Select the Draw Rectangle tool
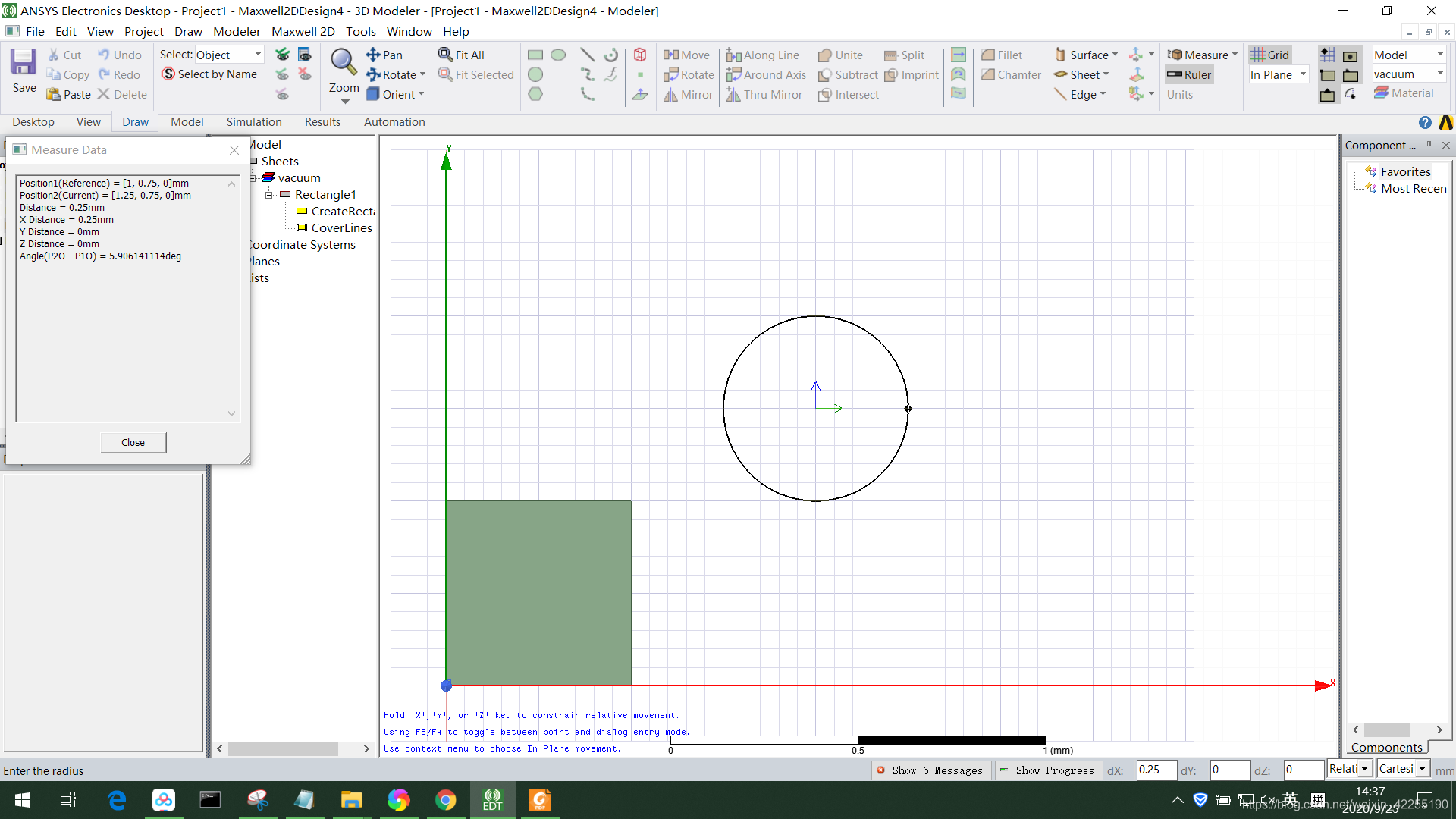1456x819 pixels. (535, 55)
